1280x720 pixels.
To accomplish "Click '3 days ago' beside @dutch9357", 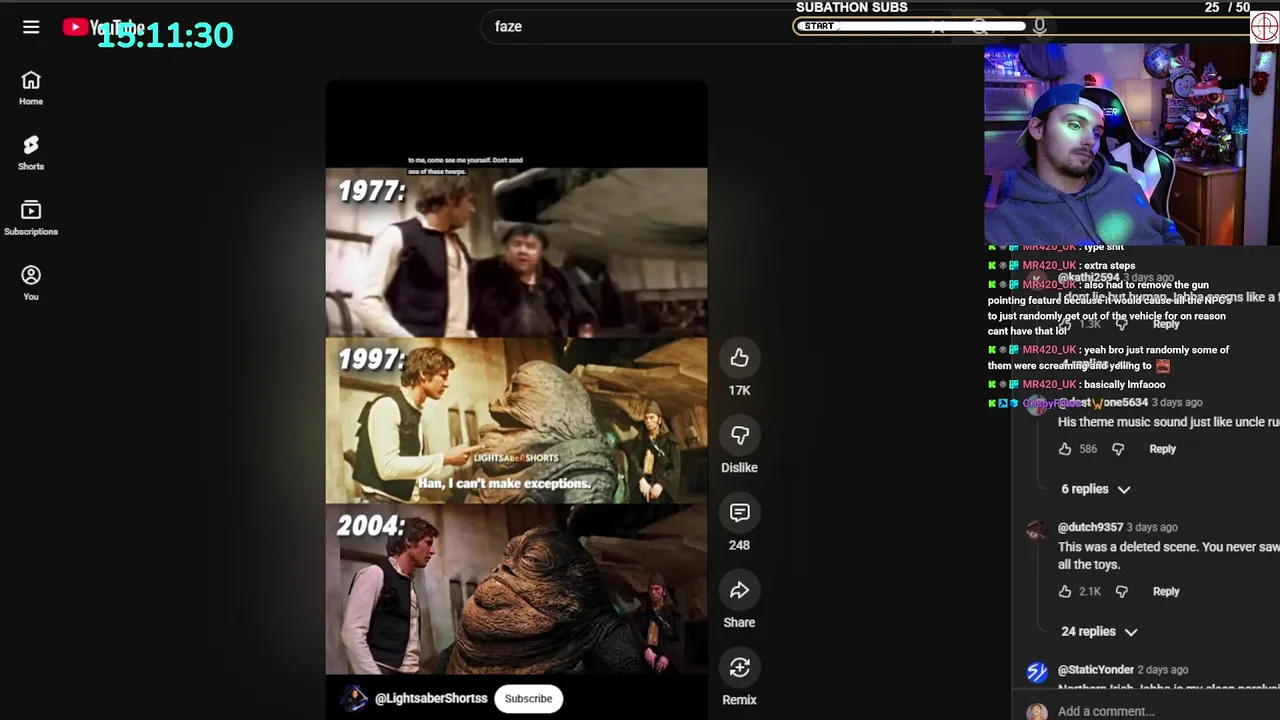I will tap(1152, 527).
